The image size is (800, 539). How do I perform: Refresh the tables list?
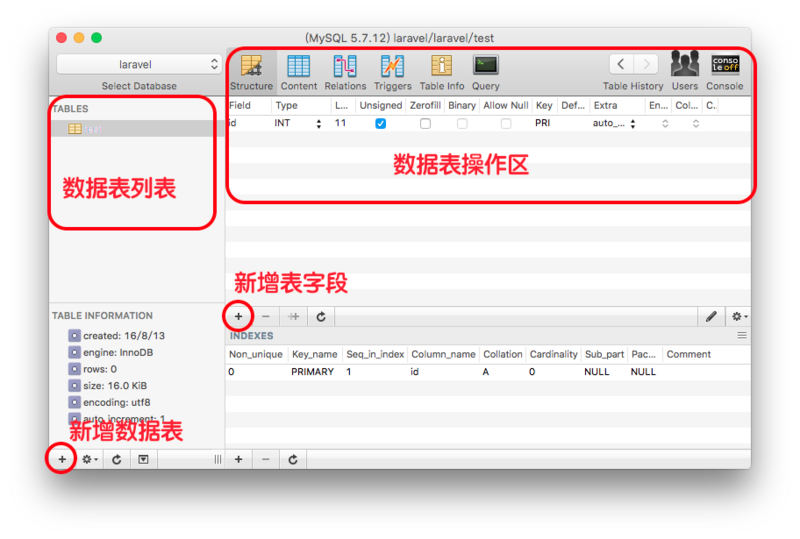click(117, 459)
